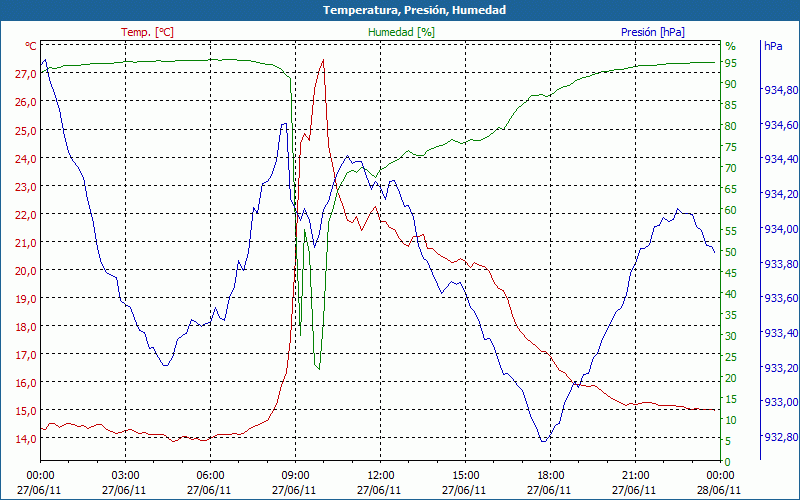
Task: Click pressure axis value '932,80'
Action: tap(781, 437)
